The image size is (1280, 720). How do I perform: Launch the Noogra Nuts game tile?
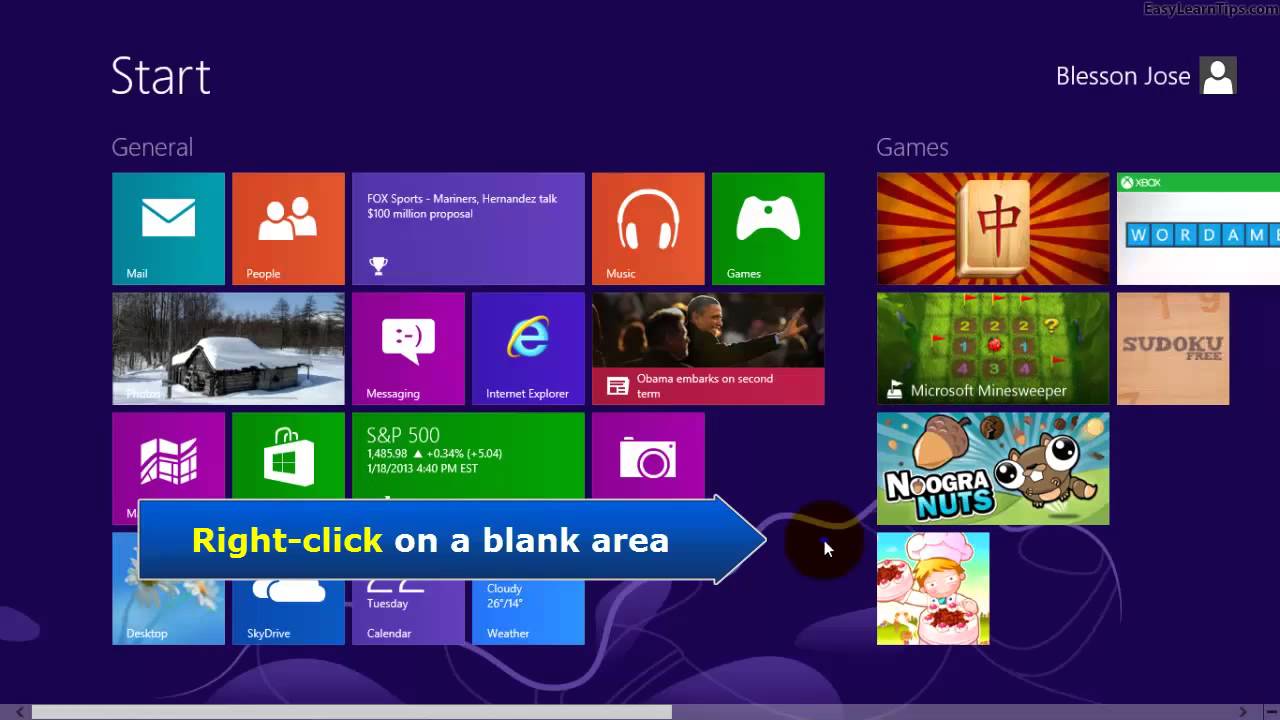click(993, 469)
